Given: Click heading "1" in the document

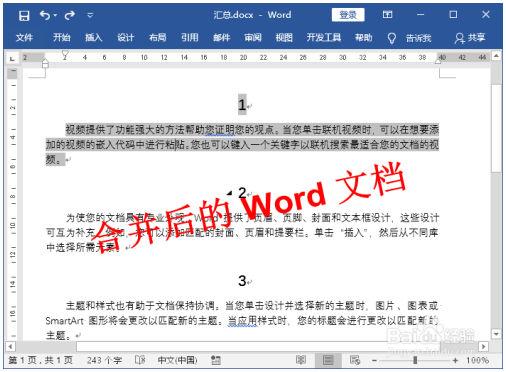Looking at the screenshot, I should (x=242, y=105).
